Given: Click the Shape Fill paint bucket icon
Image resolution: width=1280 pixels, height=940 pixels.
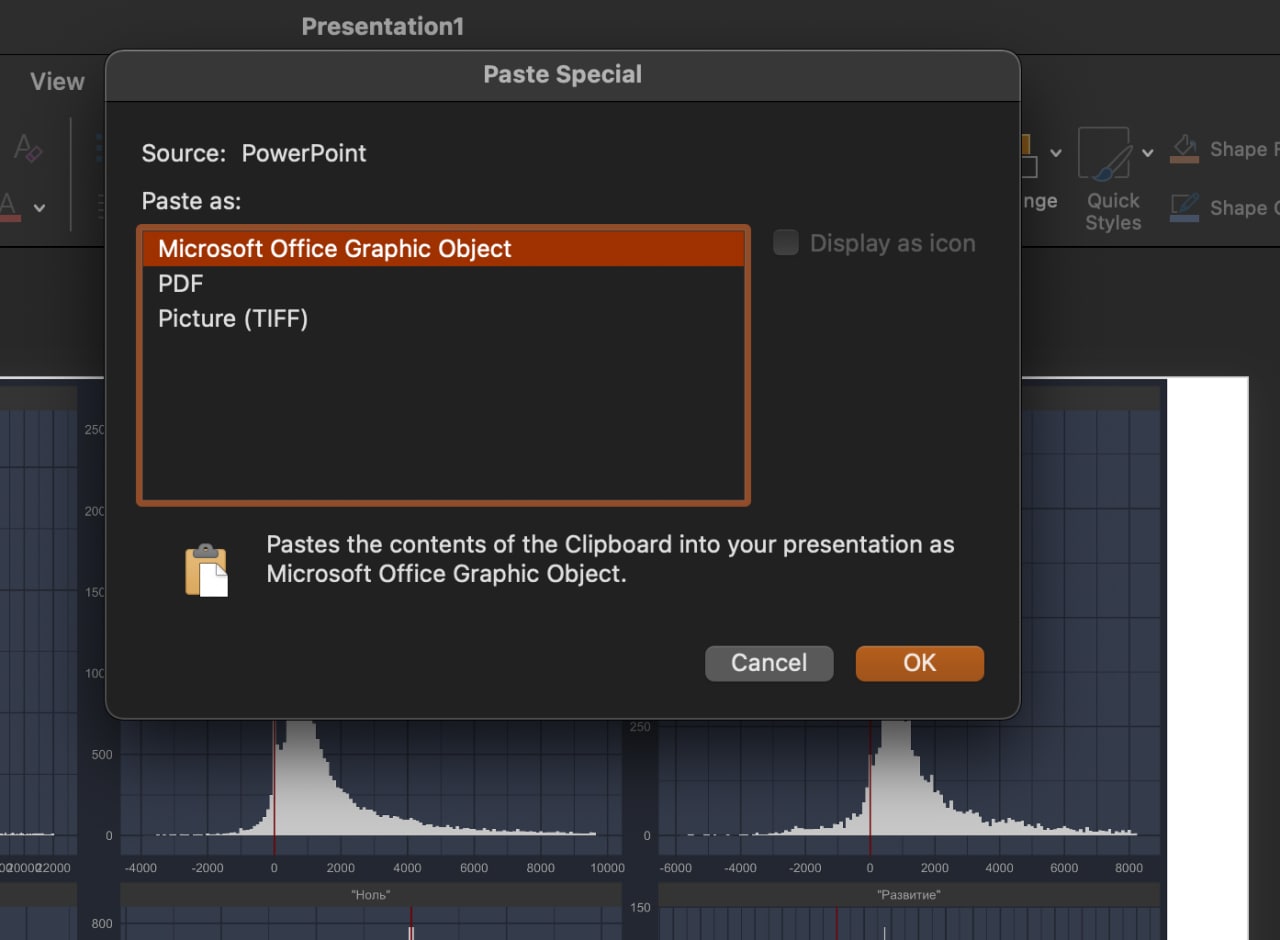Looking at the screenshot, I should pos(1185,149).
